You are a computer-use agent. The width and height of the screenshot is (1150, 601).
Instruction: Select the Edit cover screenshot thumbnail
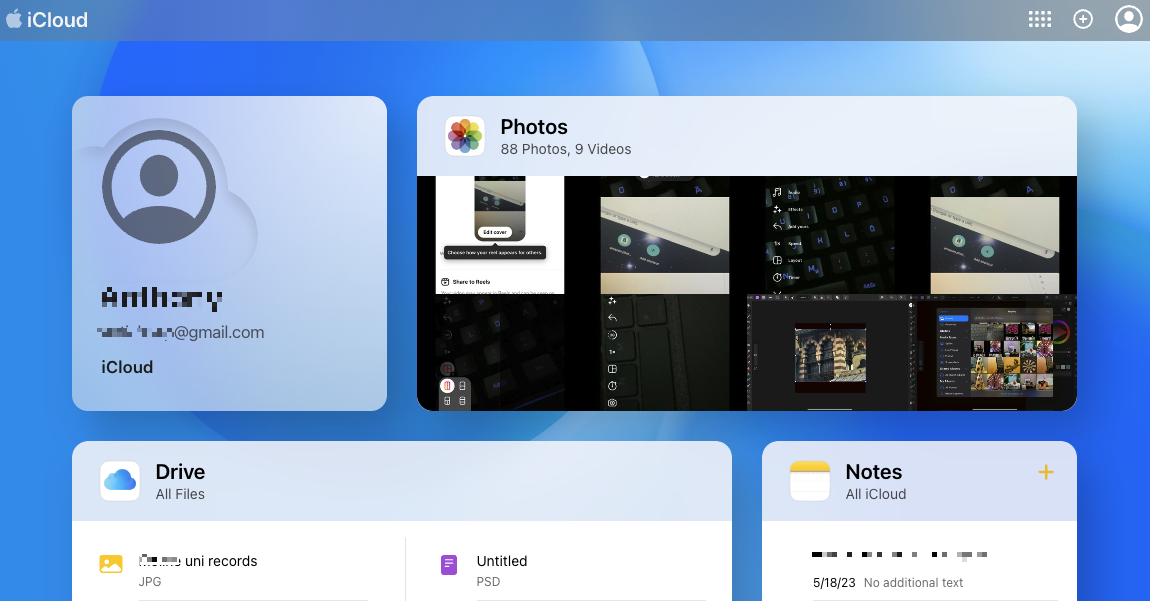500,235
